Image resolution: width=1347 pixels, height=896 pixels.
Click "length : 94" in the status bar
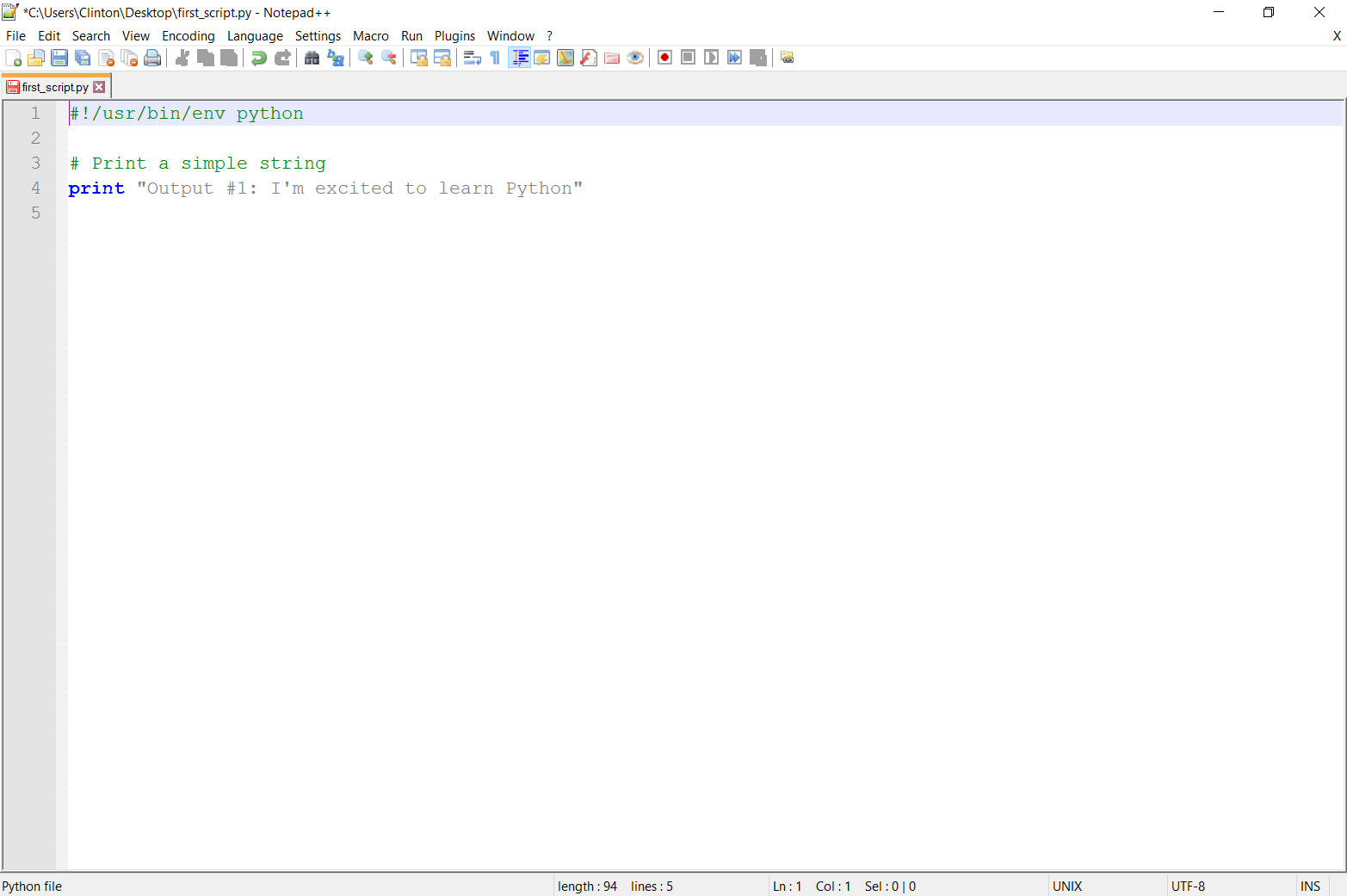(587, 887)
